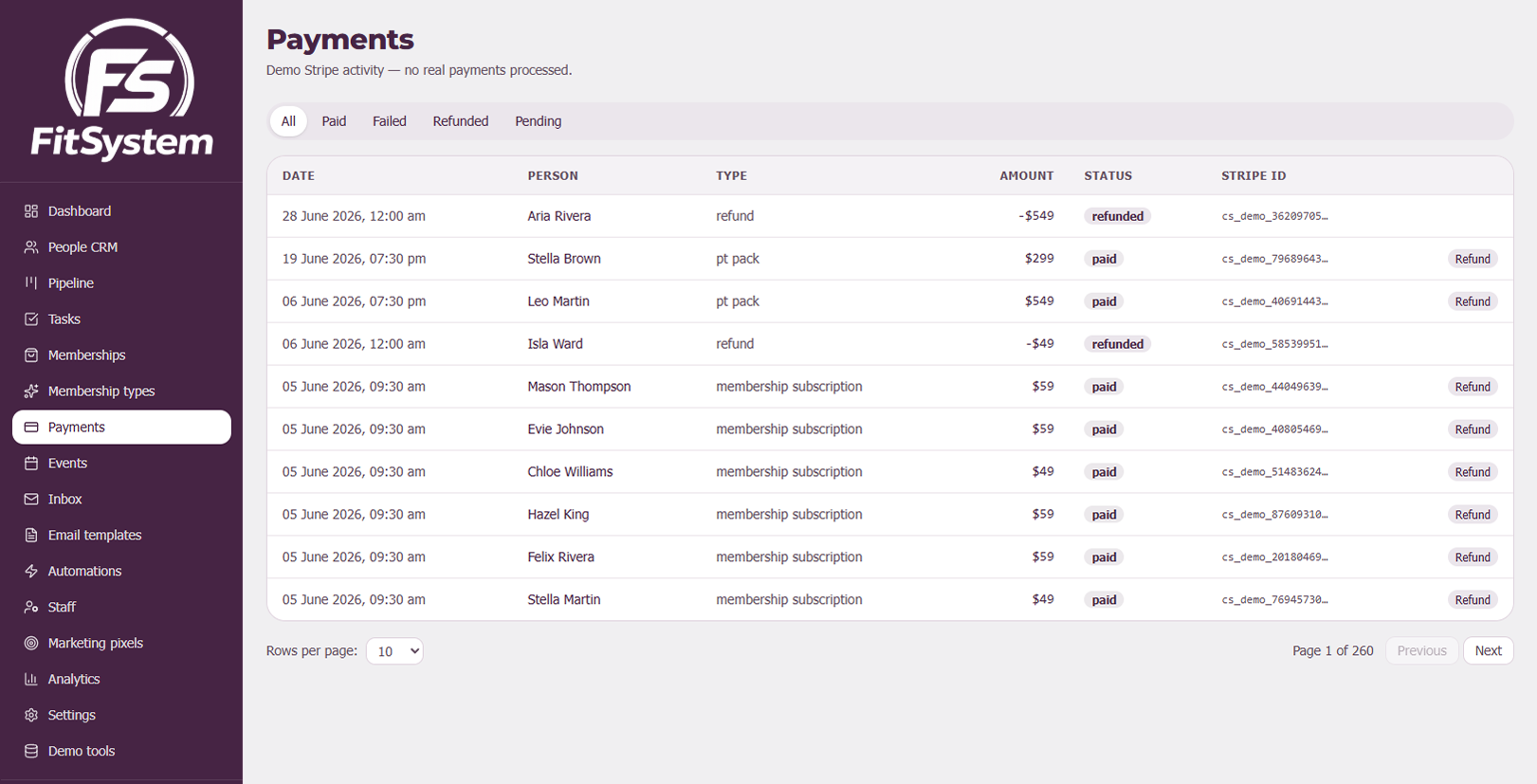Click the Membership types sparkle icon

coord(31,392)
